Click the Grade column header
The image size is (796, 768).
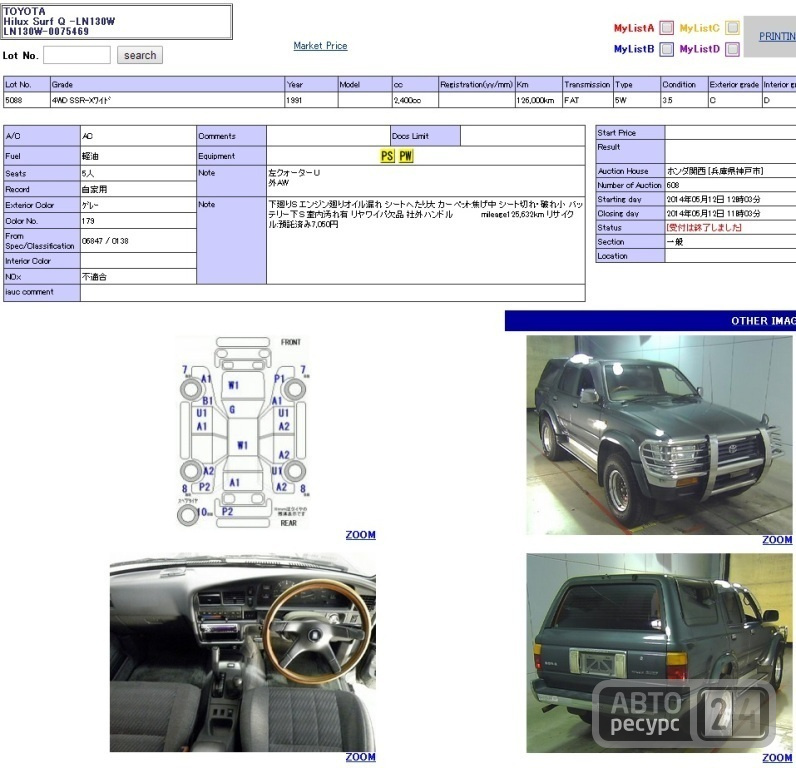pyautogui.click(x=167, y=84)
